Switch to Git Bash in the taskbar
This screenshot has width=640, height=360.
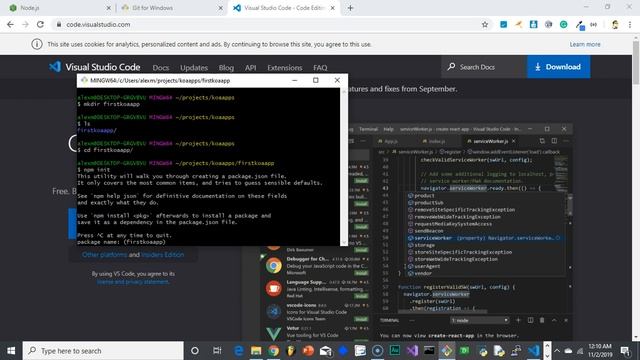point(447,351)
